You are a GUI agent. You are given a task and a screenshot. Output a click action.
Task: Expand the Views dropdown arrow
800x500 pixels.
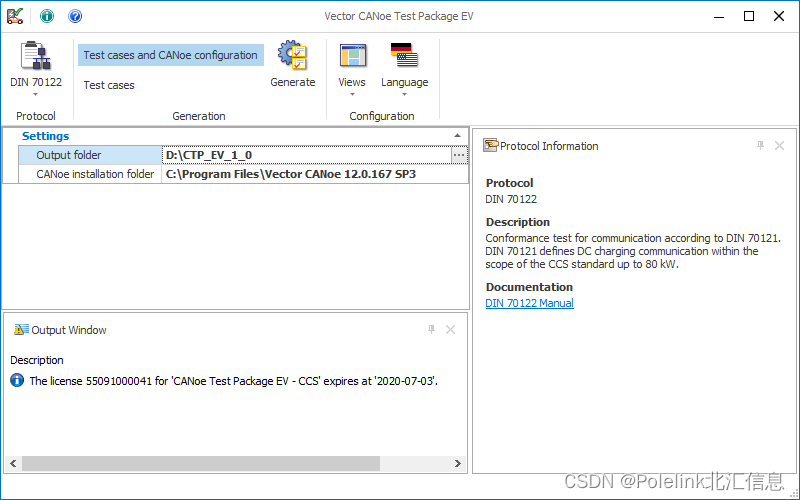(x=352, y=94)
